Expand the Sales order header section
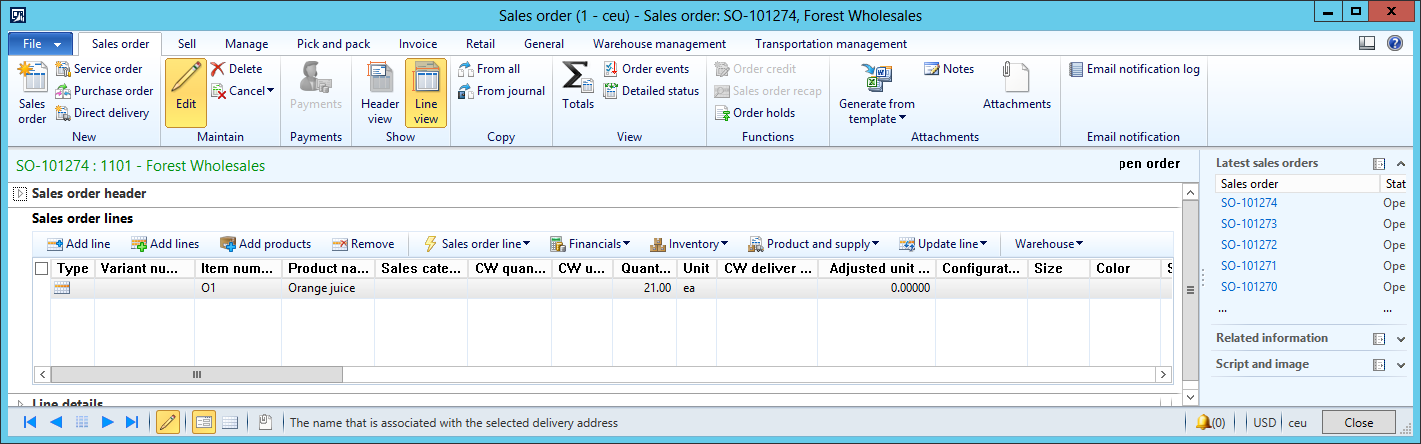This screenshot has width=1421, height=444. click(18, 194)
